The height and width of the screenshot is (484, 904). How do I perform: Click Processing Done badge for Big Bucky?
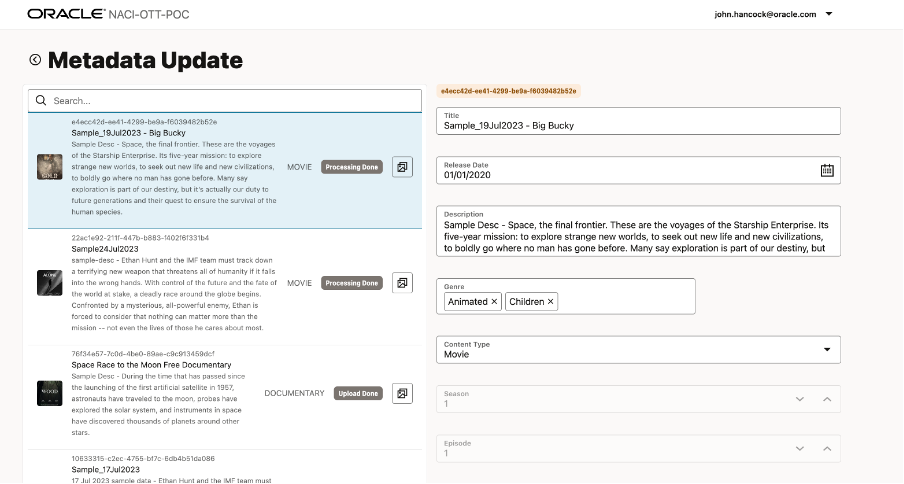(x=352, y=167)
